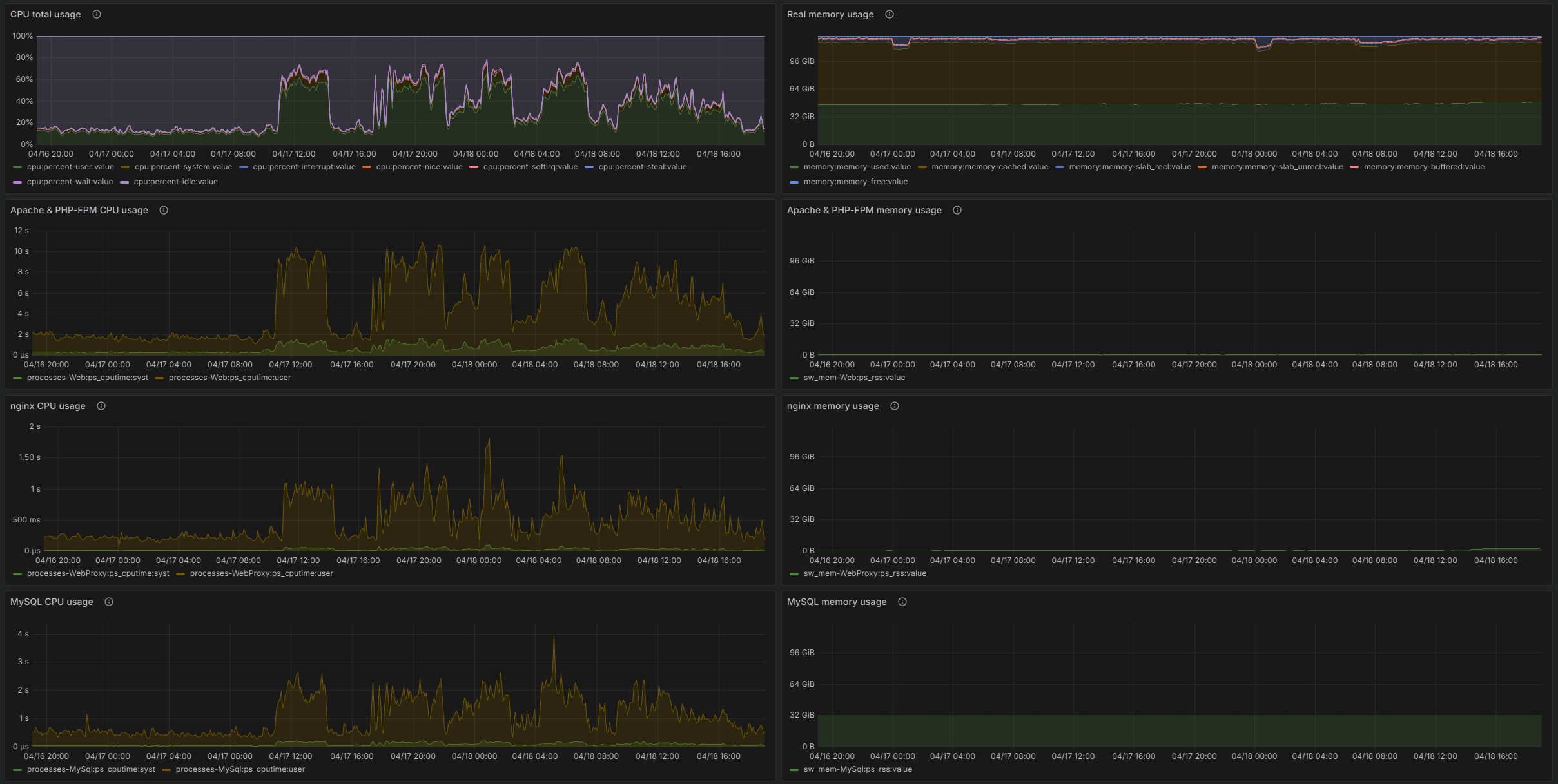Open the MySQL memory usage panel title menu
Image resolution: width=1558 pixels, height=784 pixels.
click(x=837, y=602)
